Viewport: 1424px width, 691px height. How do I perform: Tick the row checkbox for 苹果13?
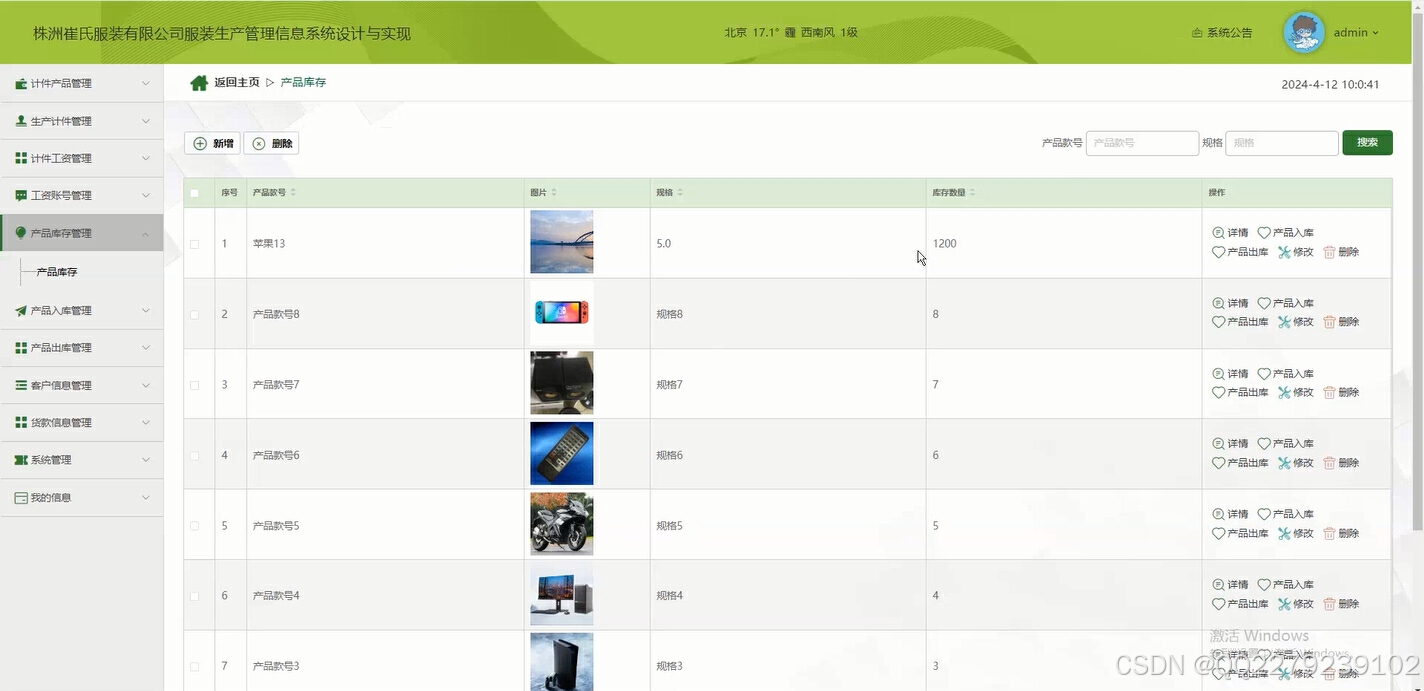195,243
